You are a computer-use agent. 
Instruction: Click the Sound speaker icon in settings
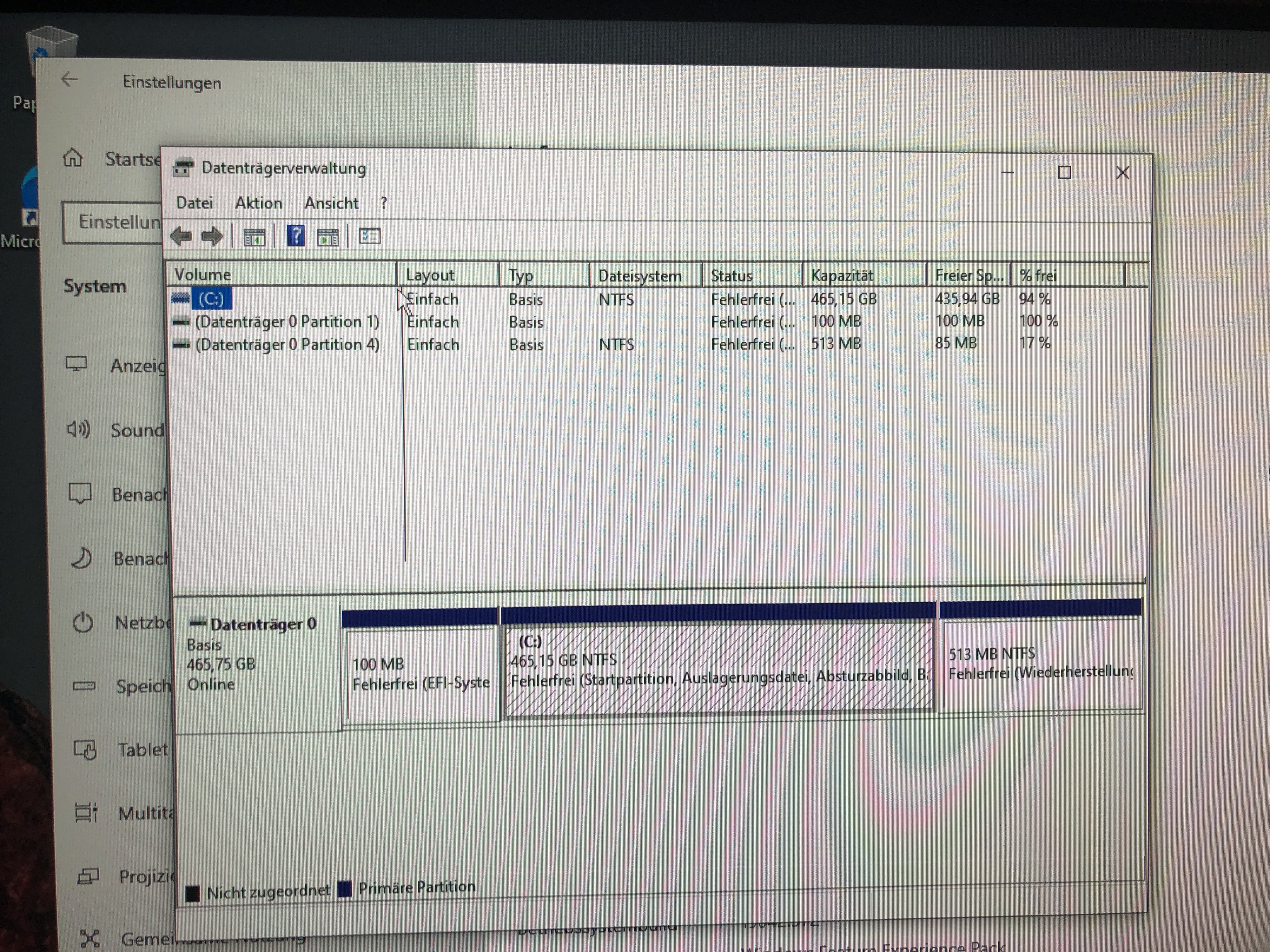(79, 429)
